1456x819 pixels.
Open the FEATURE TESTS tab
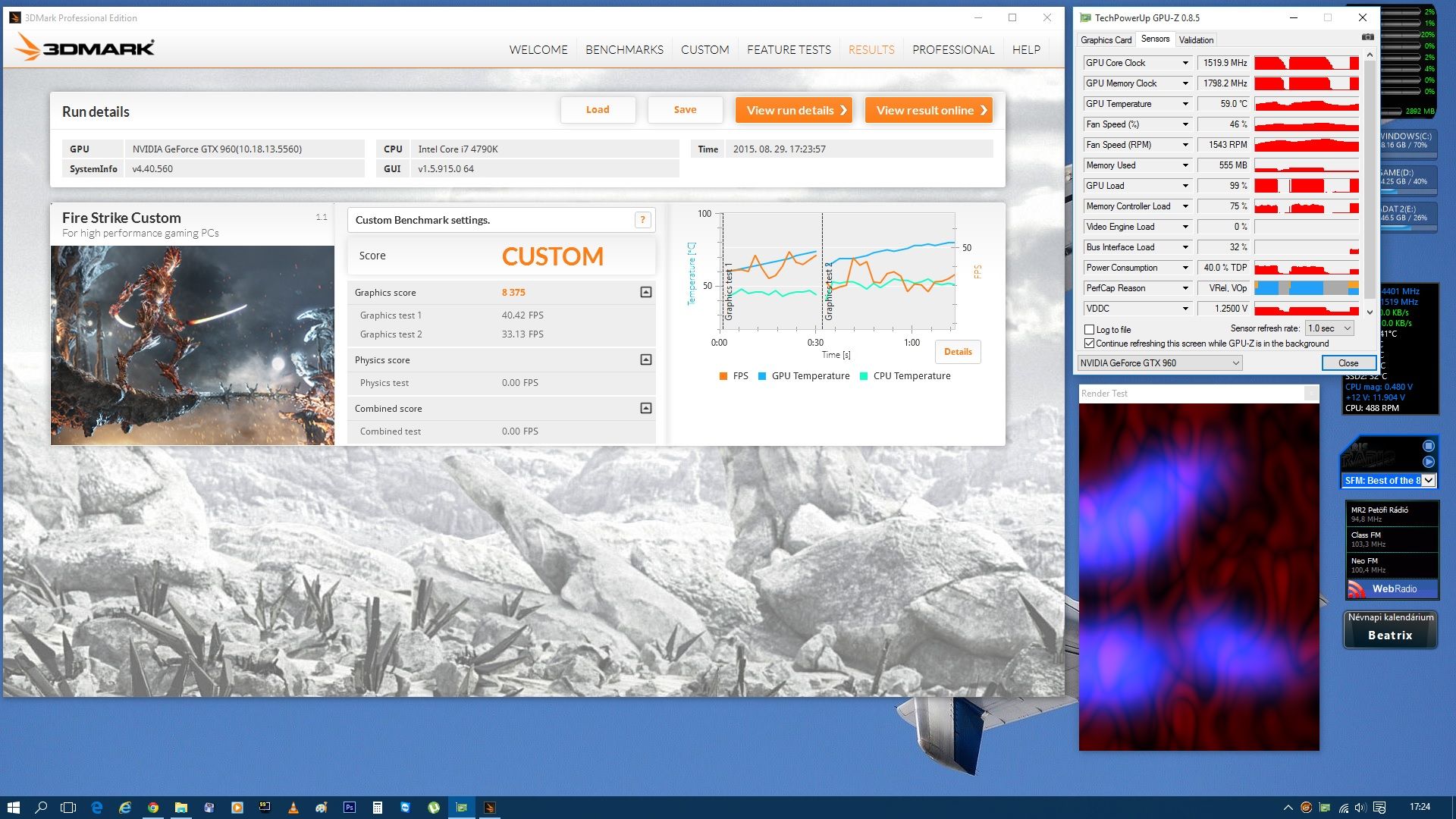pyautogui.click(x=789, y=50)
